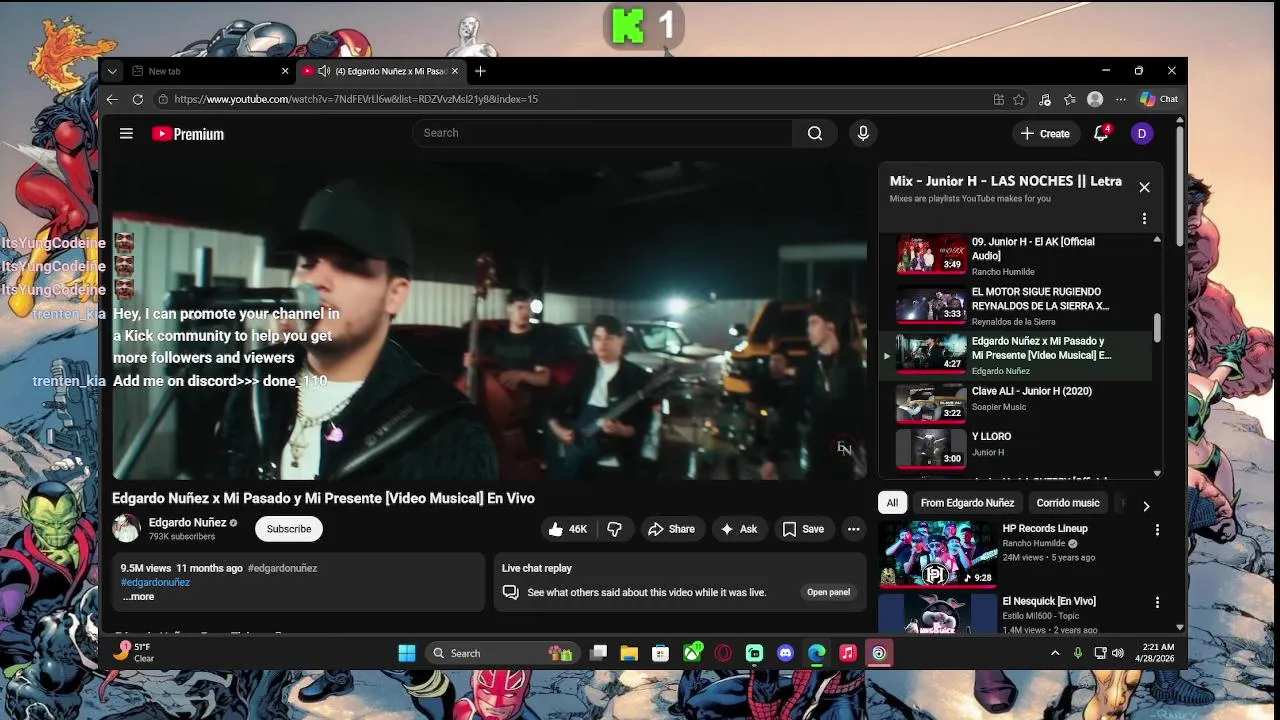Select the Corrido music chip
Screen dimensions: 1280x720
(1068, 503)
